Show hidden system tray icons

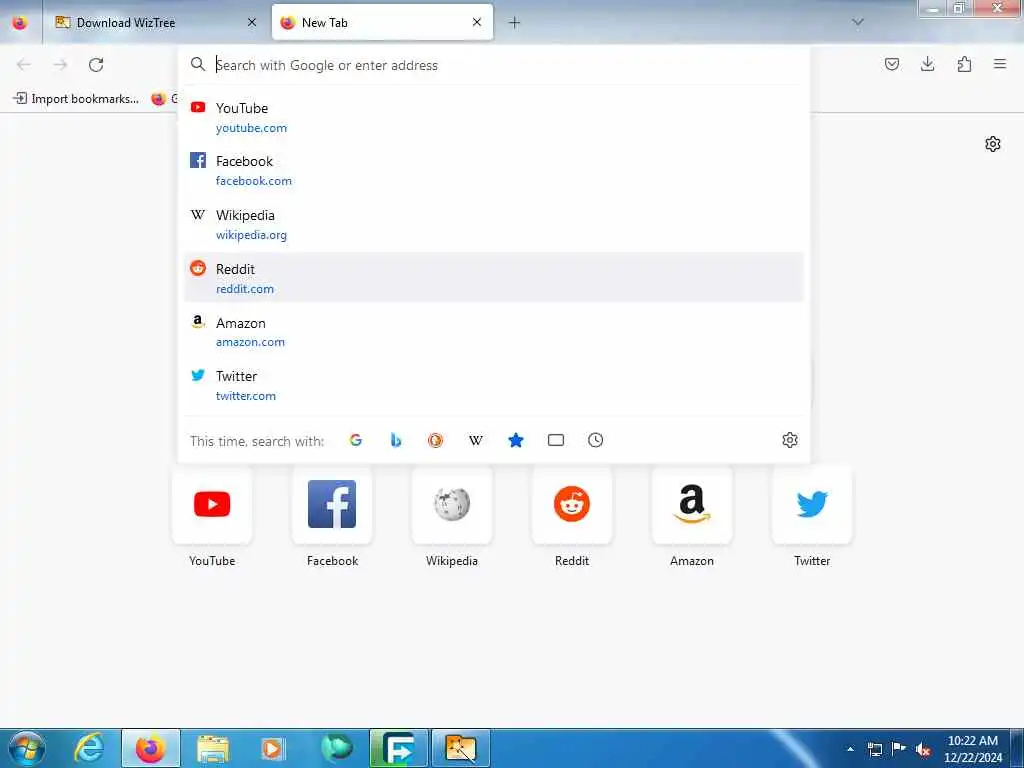(x=850, y=749)
